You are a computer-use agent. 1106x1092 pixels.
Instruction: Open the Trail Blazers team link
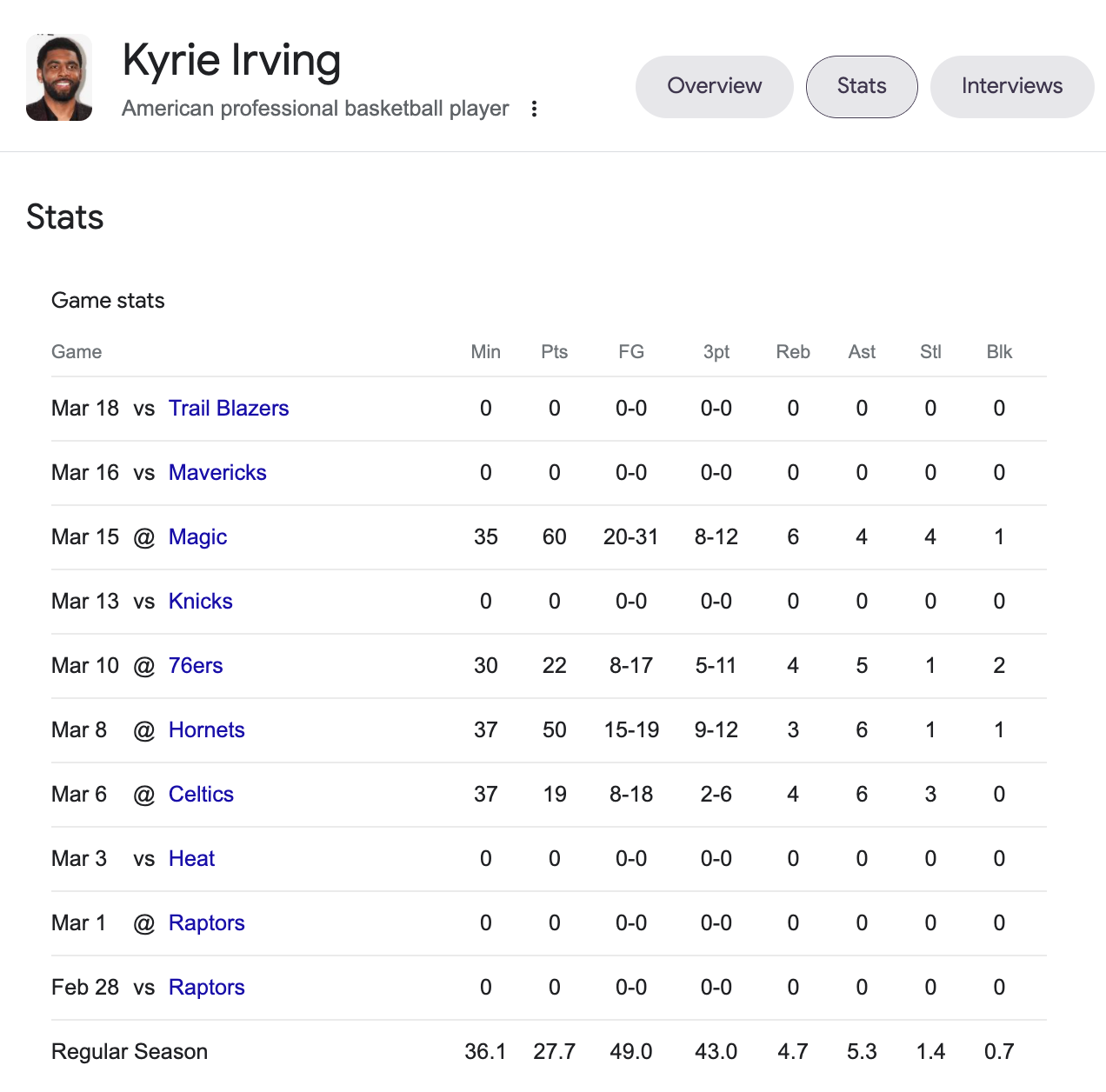[x=229, y=409]
